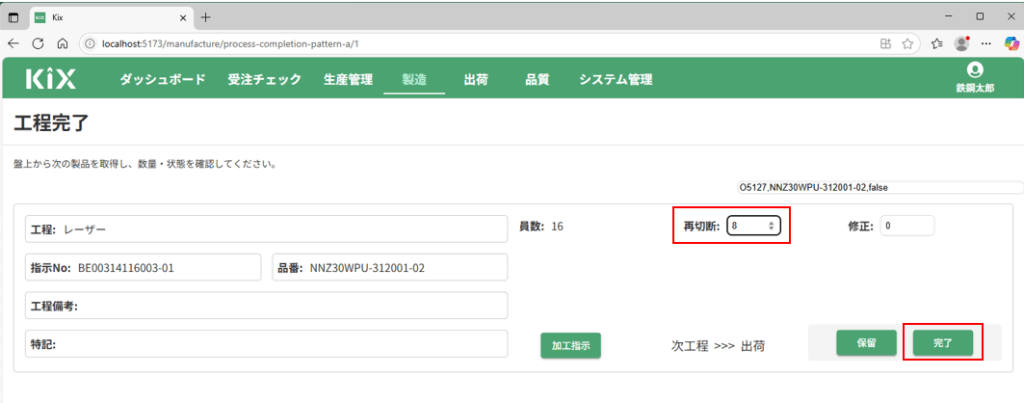
Task: Reload the page with refresh icon
Action: pos(38,43)
